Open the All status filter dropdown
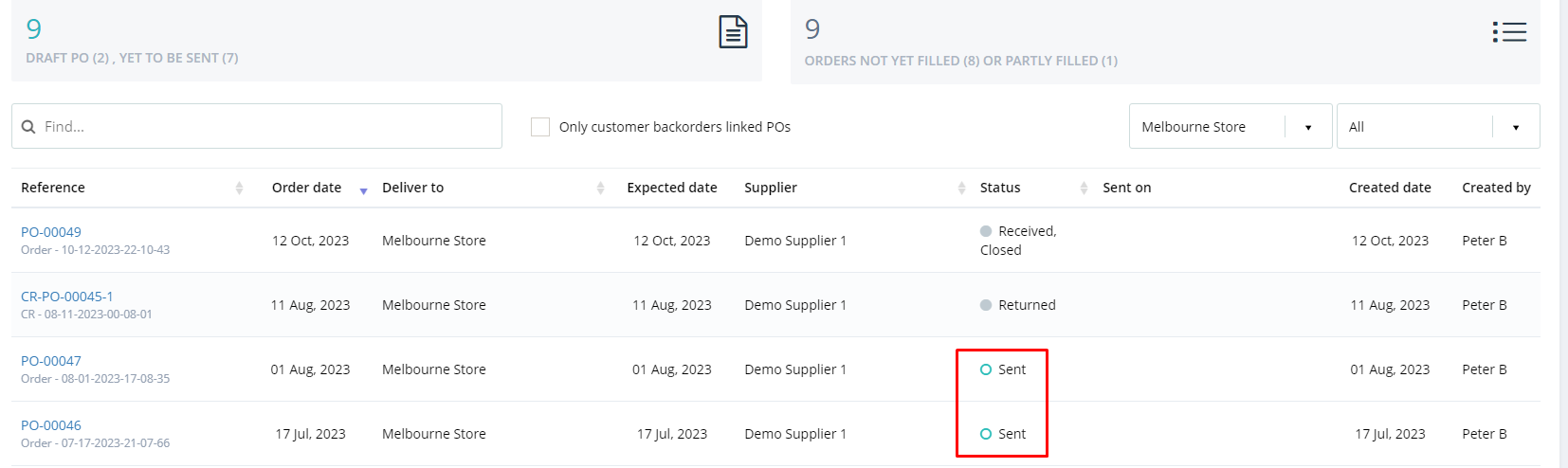The image size is (1568, 468). coord(1438,126)
